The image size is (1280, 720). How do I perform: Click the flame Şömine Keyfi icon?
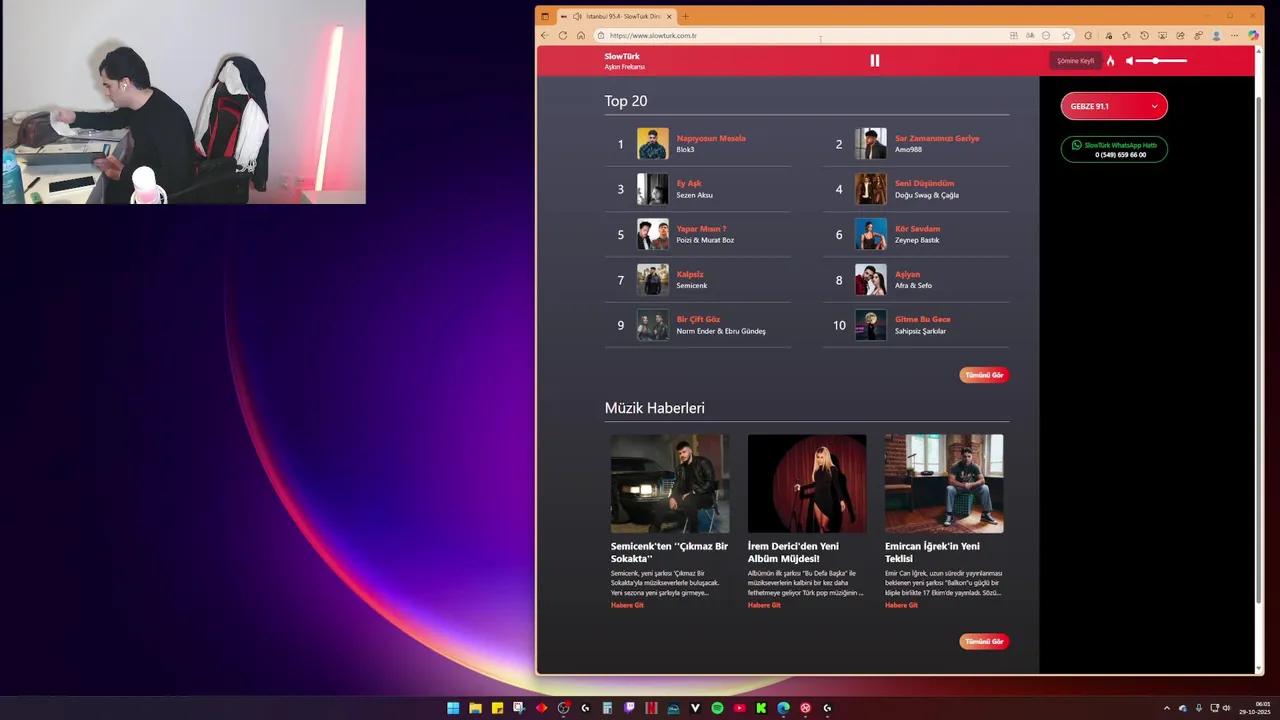point(1110,61)
